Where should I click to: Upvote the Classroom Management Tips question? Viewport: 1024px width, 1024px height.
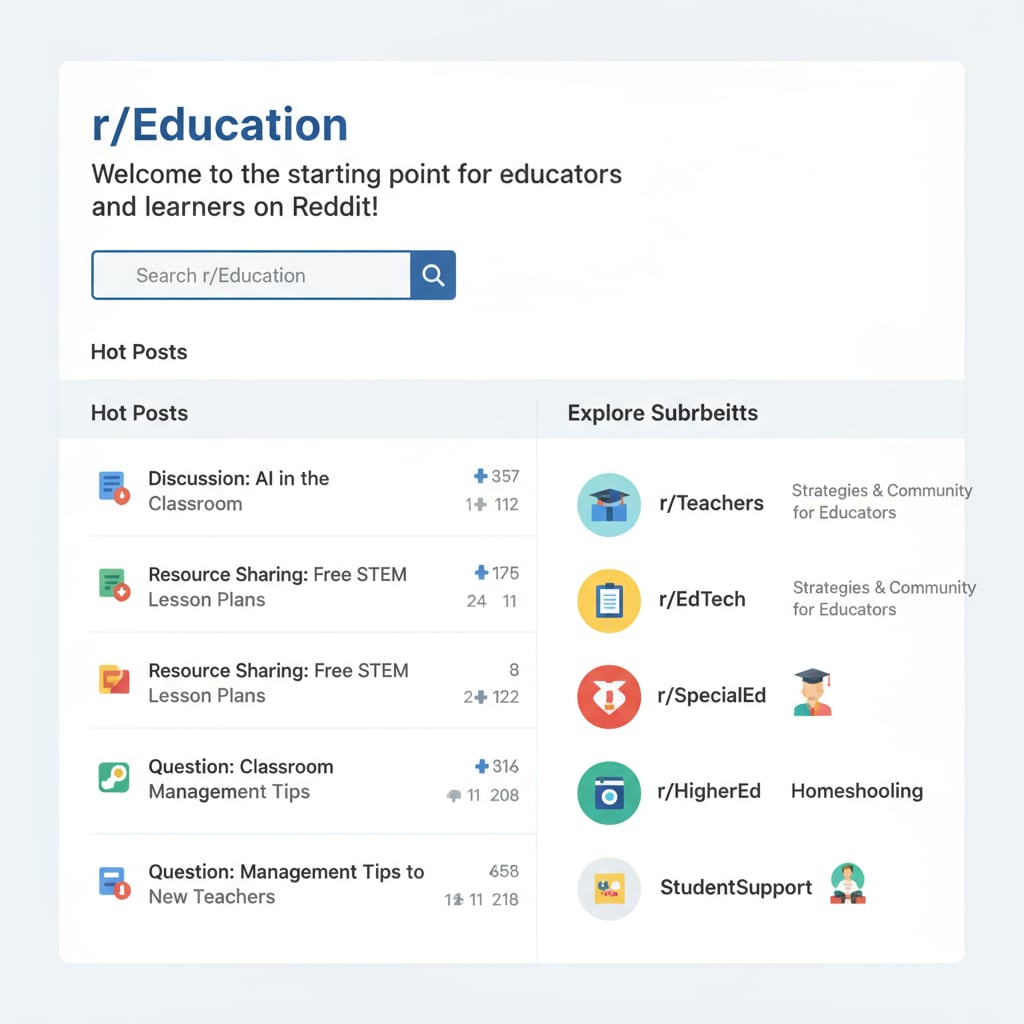481,767
